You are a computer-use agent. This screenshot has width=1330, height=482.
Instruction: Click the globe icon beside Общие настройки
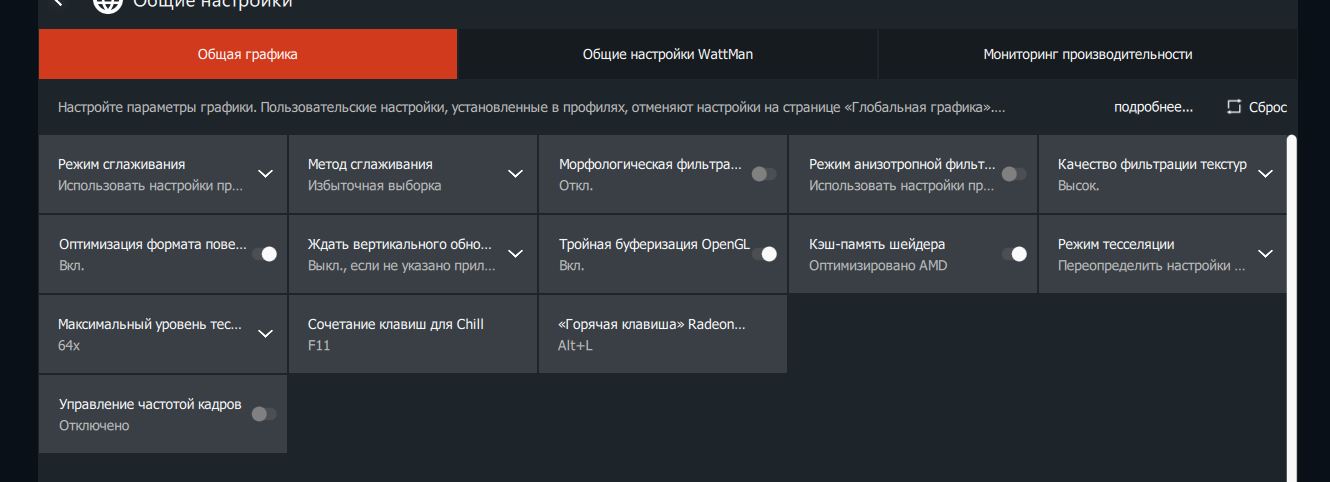pos(107,4)
